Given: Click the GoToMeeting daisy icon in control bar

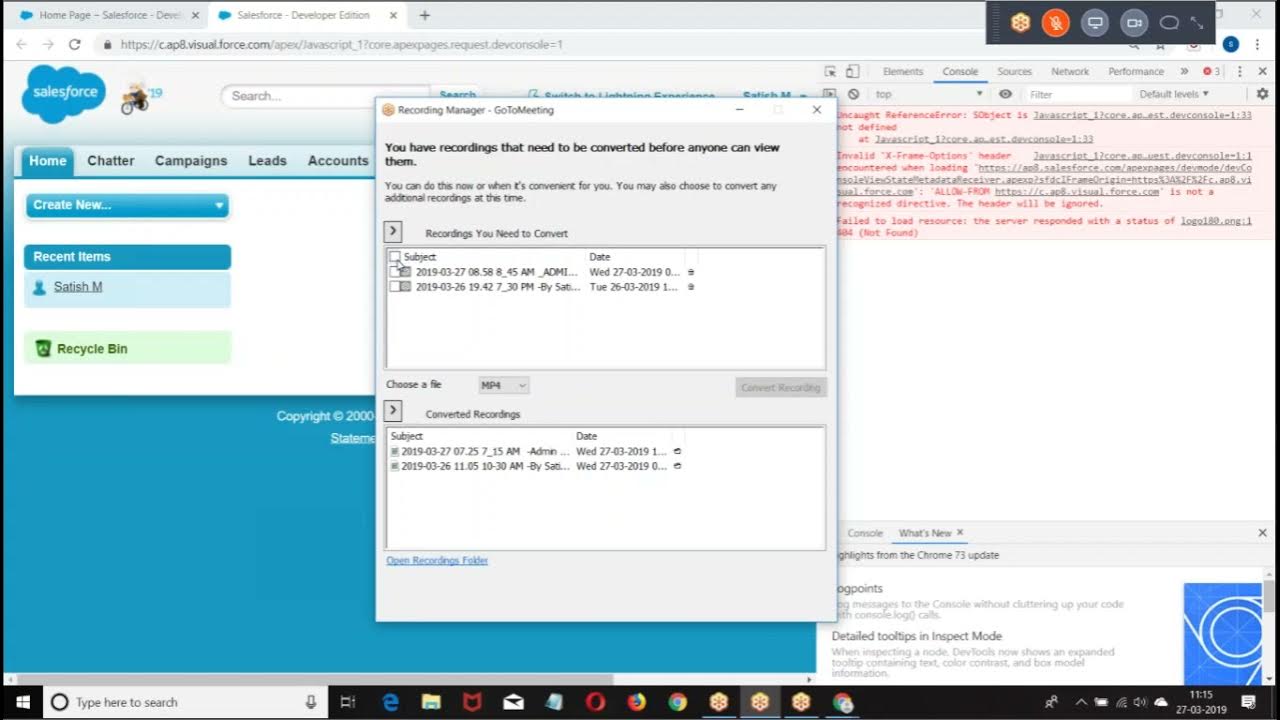Looking at the screenshot, I should [x=1020, y=23].
